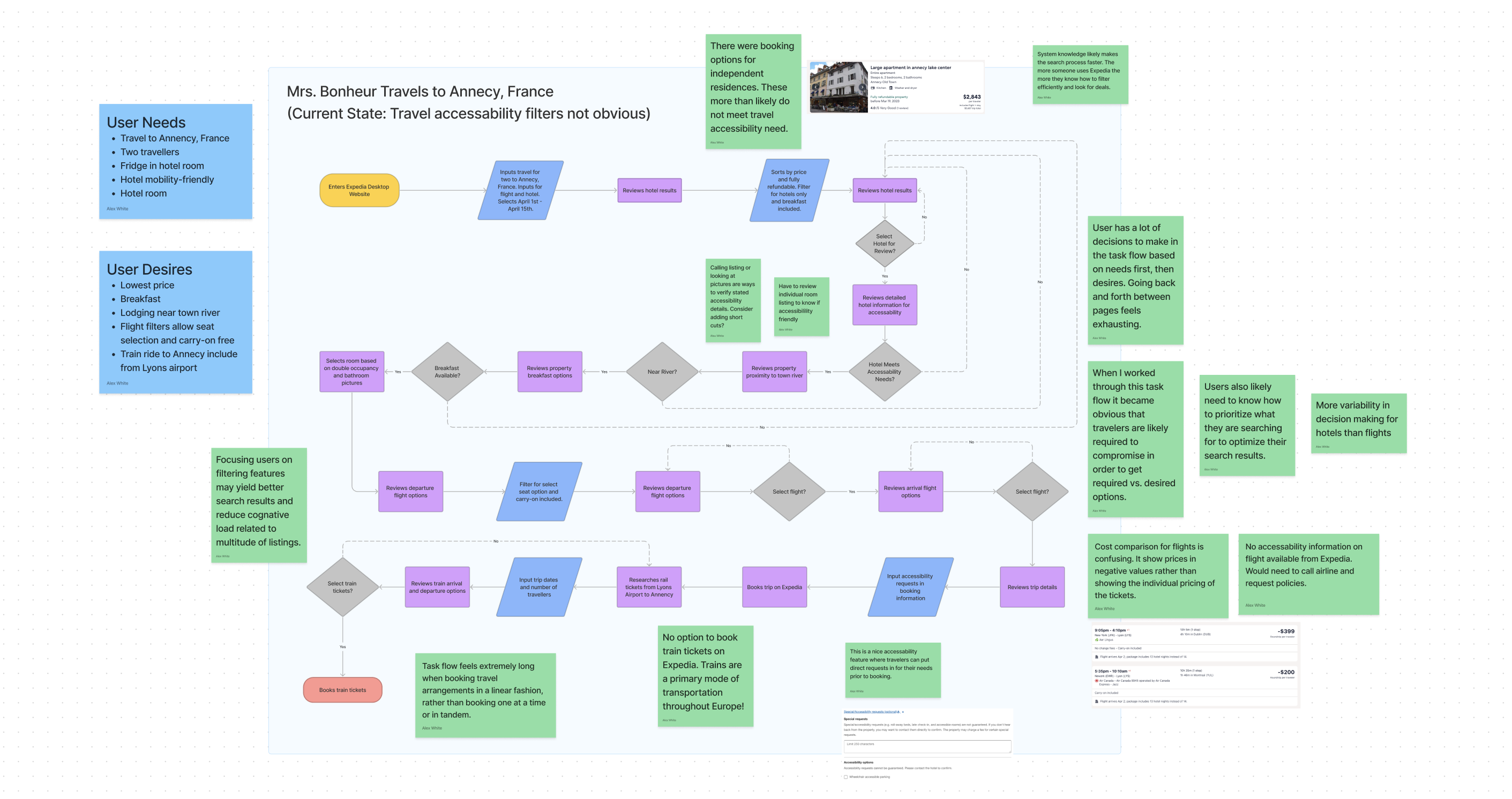This screenshot has height=799, width=1512.
Task: Select the 'Near River?' diamond
Action: tap(662, 372)
